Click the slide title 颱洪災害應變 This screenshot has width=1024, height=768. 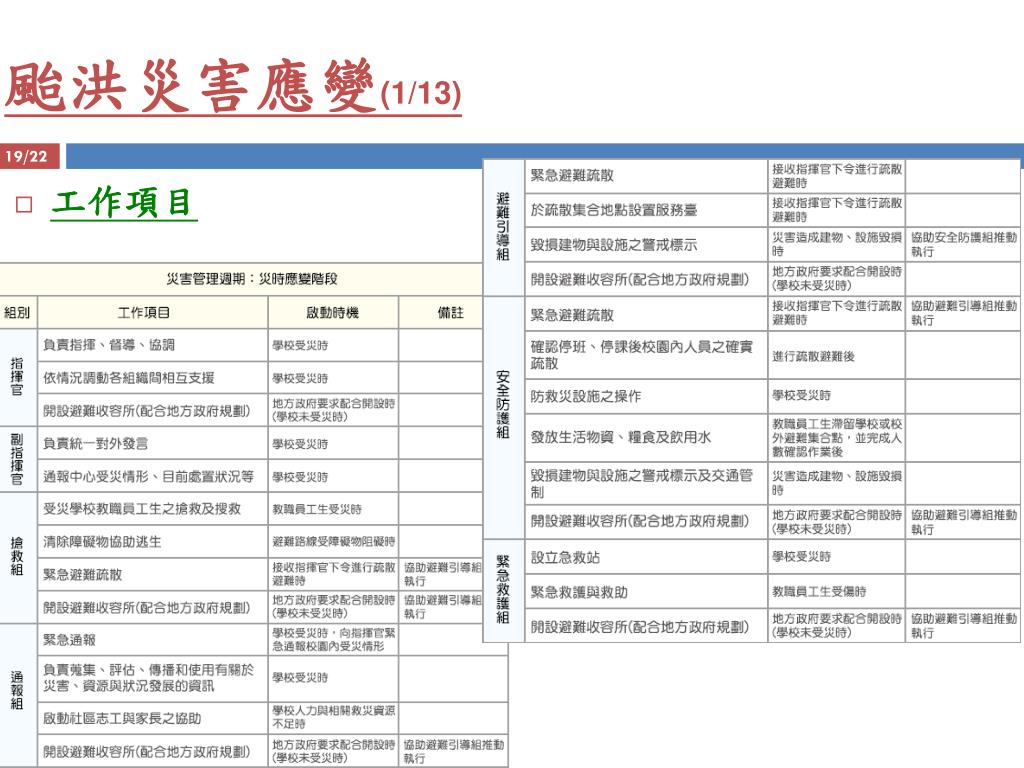click(189, 86)
